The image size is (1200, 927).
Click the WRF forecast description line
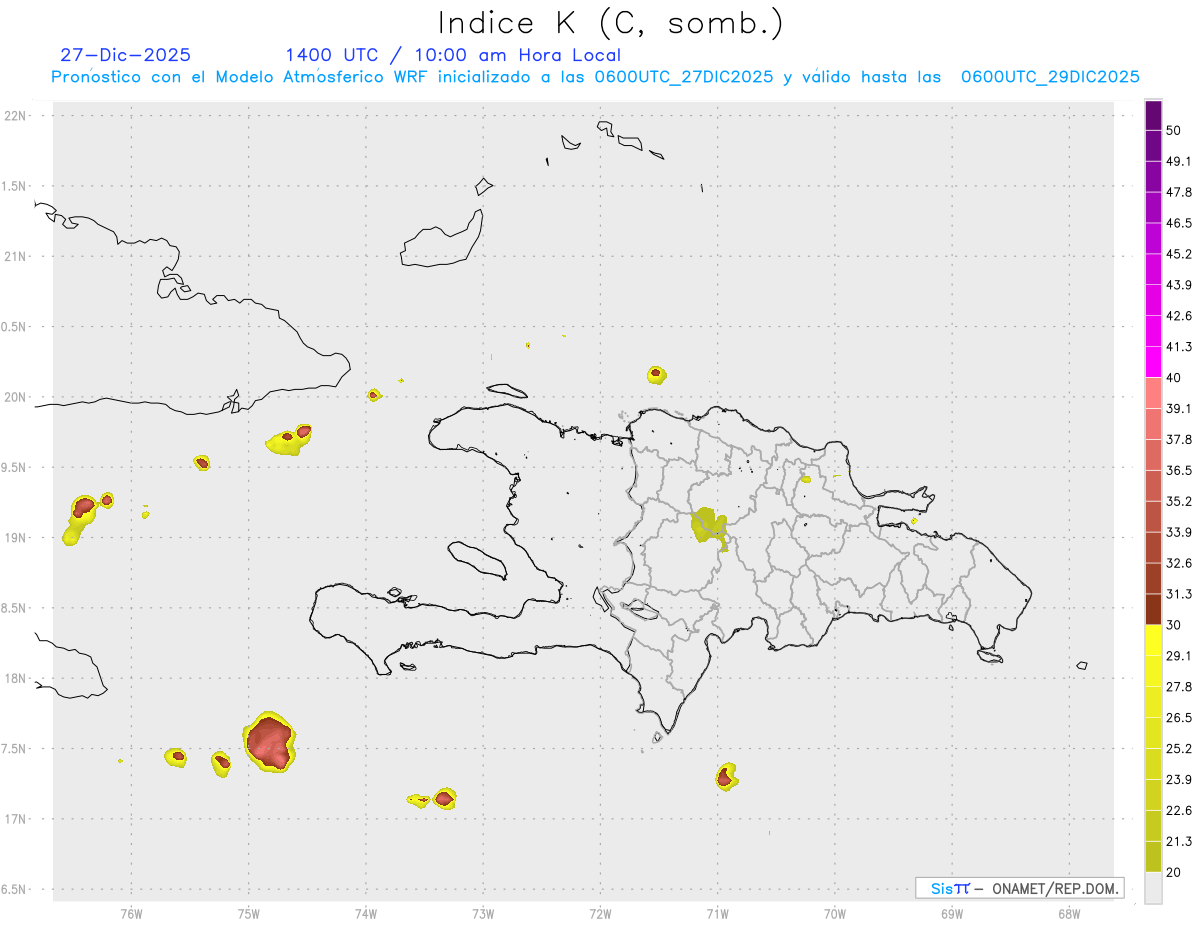[x=595, y=77]
